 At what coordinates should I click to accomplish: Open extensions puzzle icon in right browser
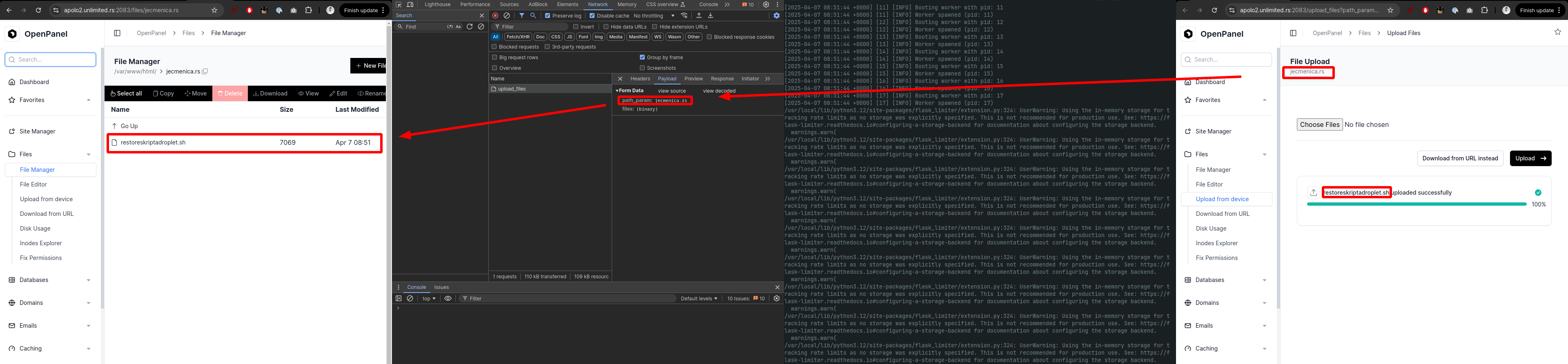coord(1484,10)
